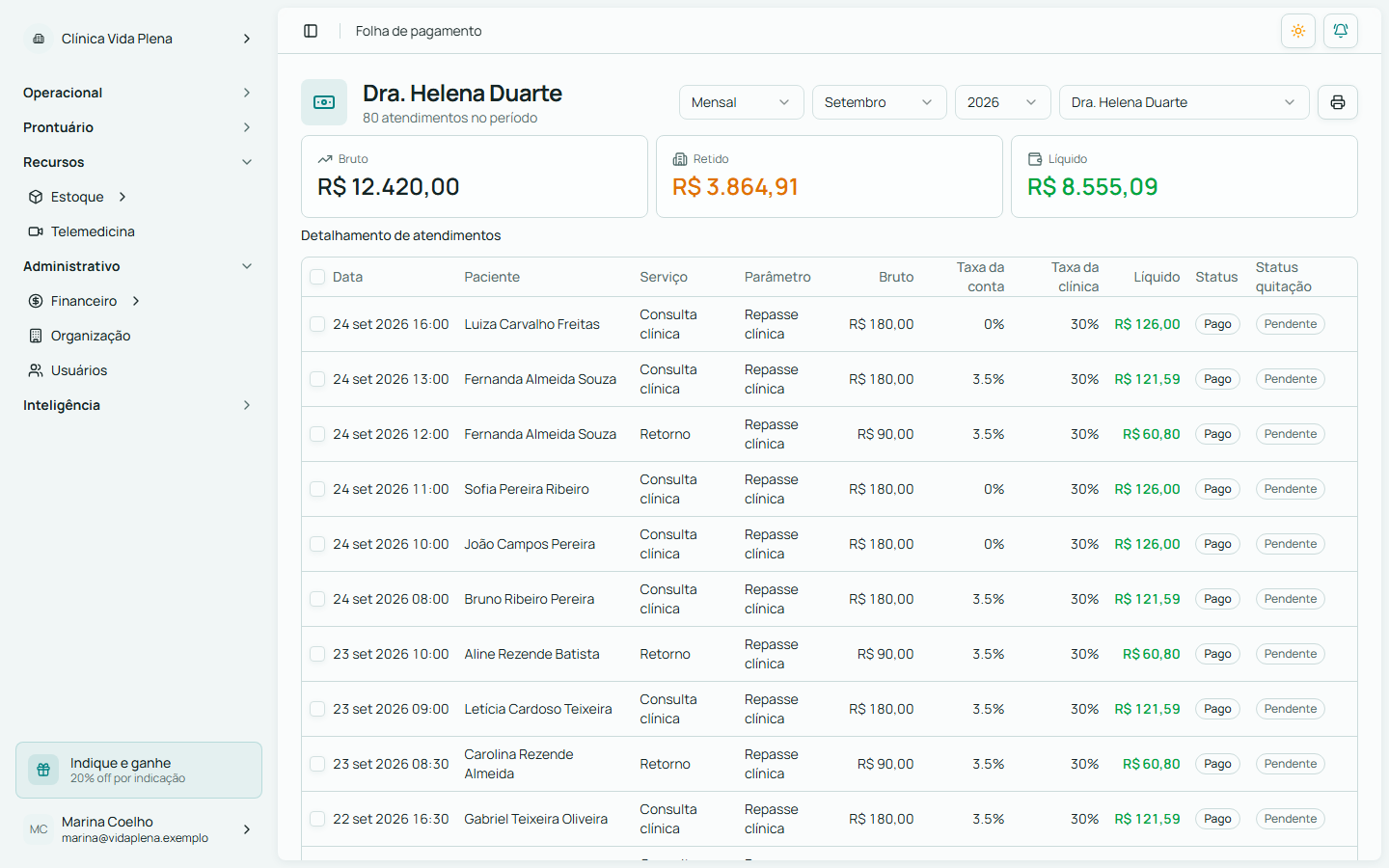
Task: Toggle the sidebar panel icon
Action: 311,31
